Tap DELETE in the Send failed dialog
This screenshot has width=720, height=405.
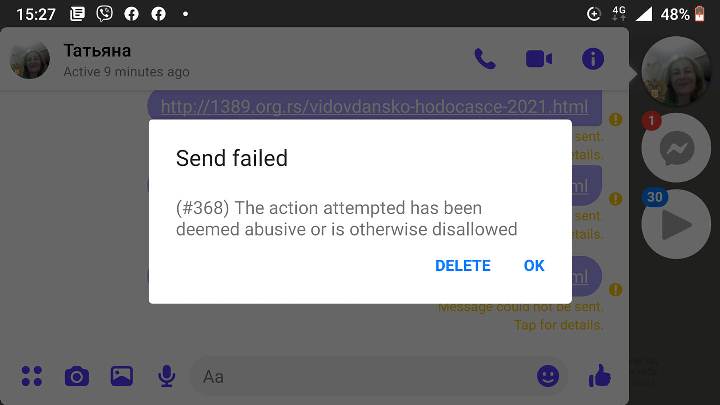tap(462, 265)
